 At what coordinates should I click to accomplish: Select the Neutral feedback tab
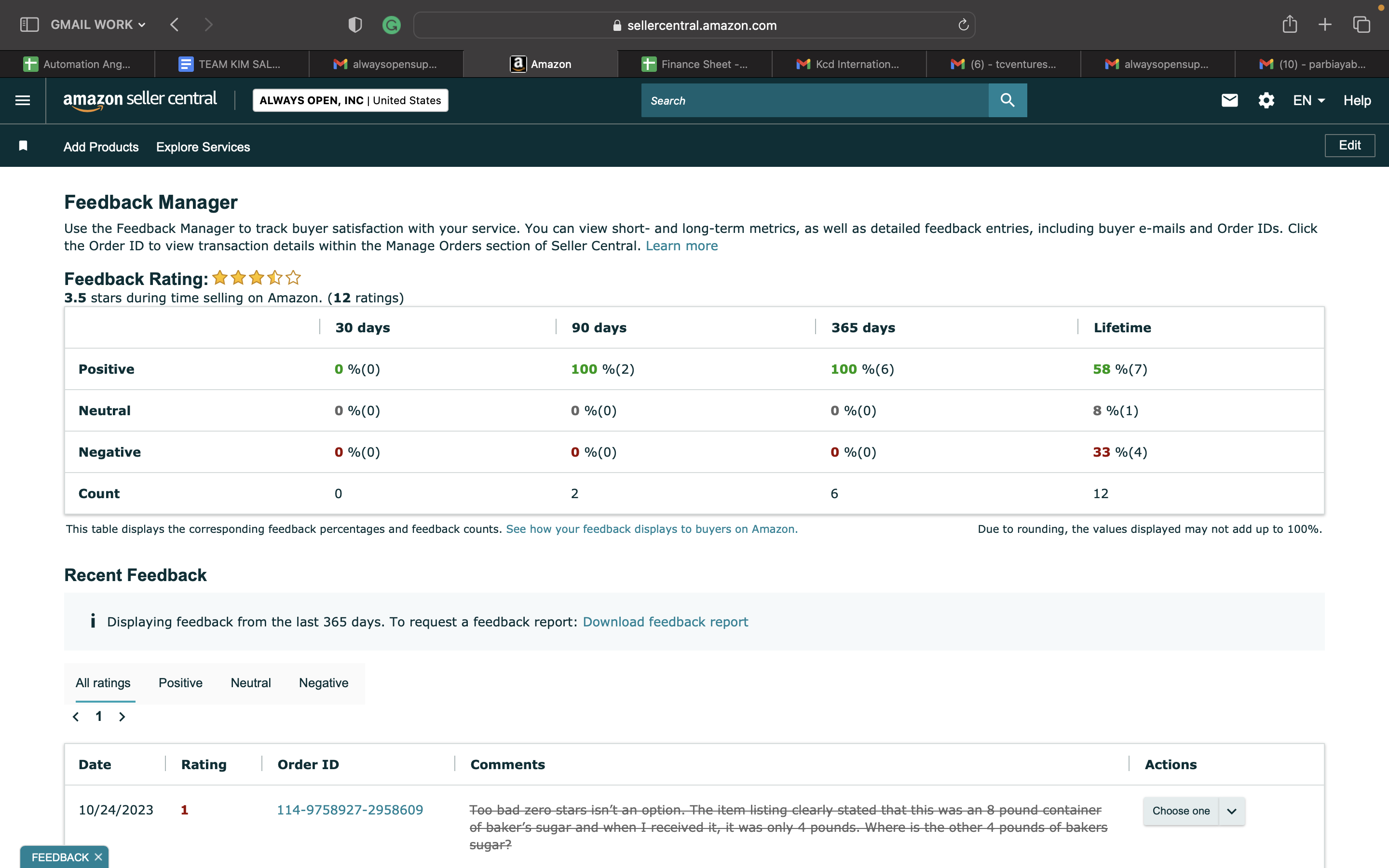(x=251, y=682)
